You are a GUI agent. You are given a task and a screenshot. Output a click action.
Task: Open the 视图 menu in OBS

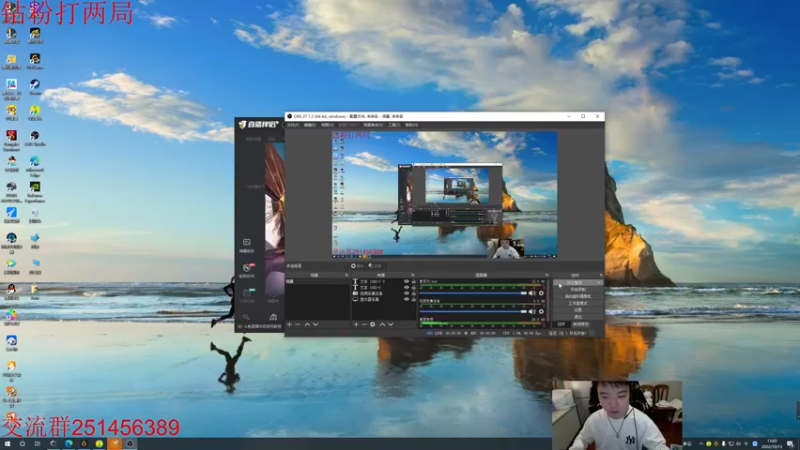click(327, 125)
